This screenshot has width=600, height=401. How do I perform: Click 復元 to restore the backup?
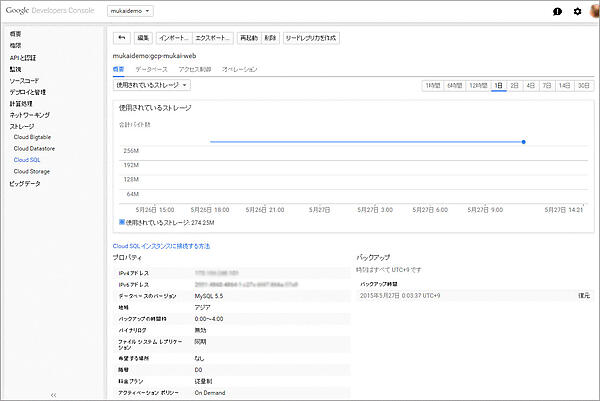[x=583, y=296]
